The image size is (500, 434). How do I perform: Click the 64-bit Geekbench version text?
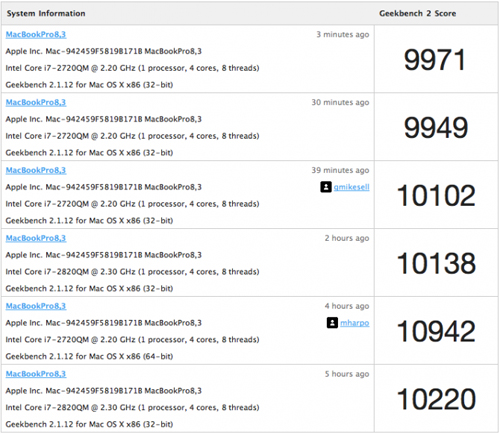click(89, 356)
